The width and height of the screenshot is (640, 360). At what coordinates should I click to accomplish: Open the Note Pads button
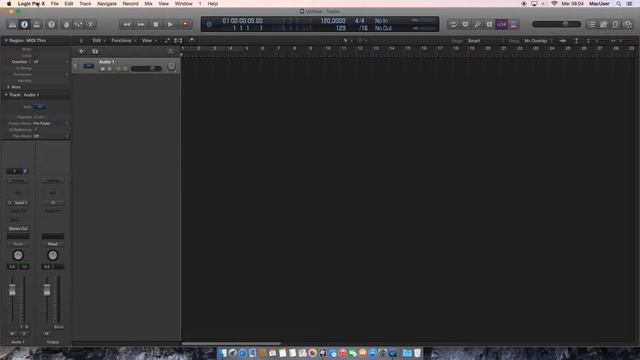click(x=603, y=24)
